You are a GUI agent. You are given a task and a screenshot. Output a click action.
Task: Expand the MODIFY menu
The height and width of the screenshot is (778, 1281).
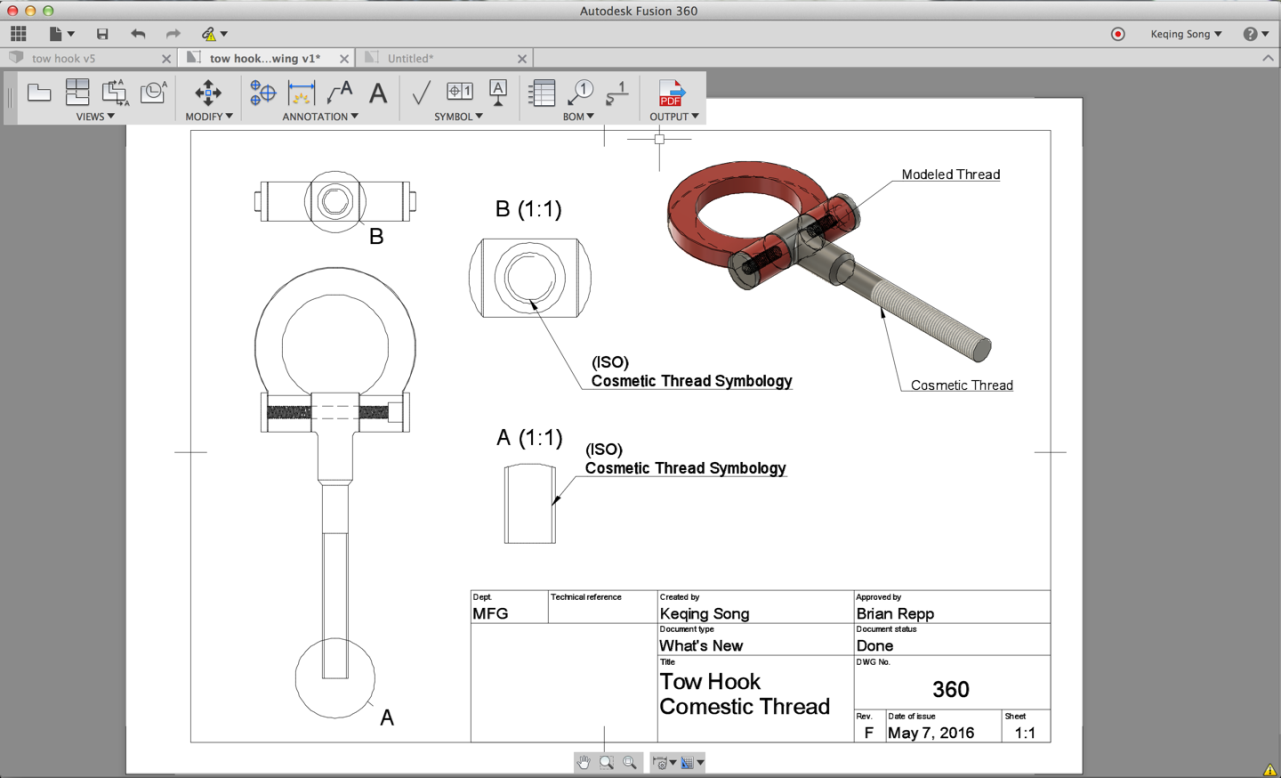(x=209, y=117)
